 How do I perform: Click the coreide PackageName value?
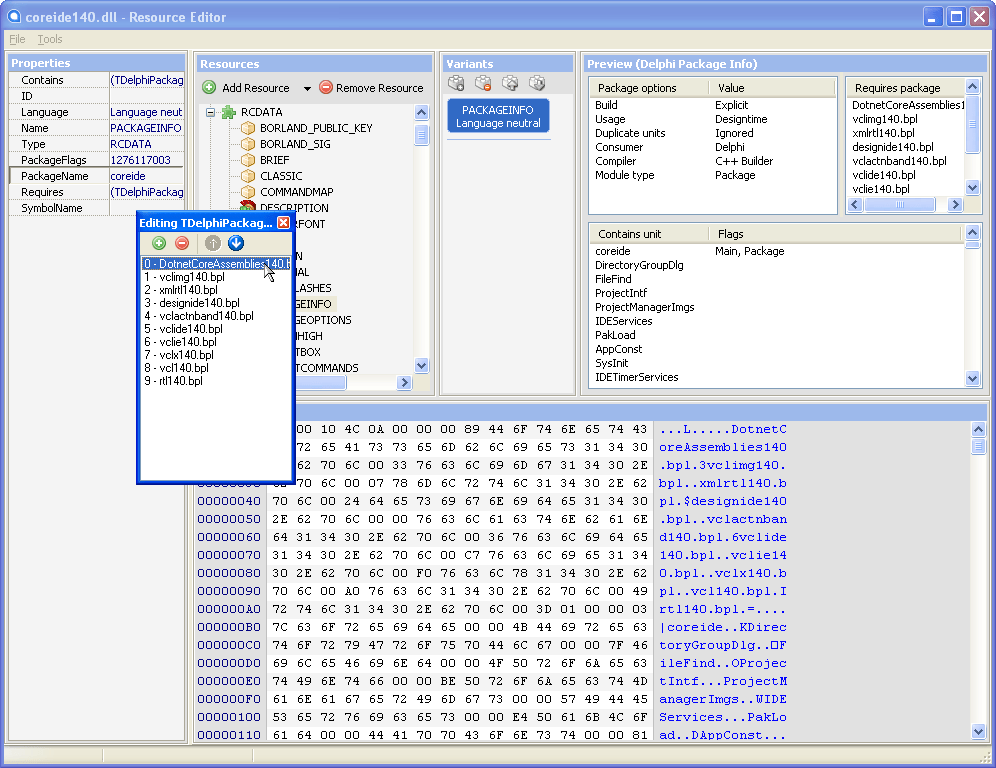coord(127,175)
